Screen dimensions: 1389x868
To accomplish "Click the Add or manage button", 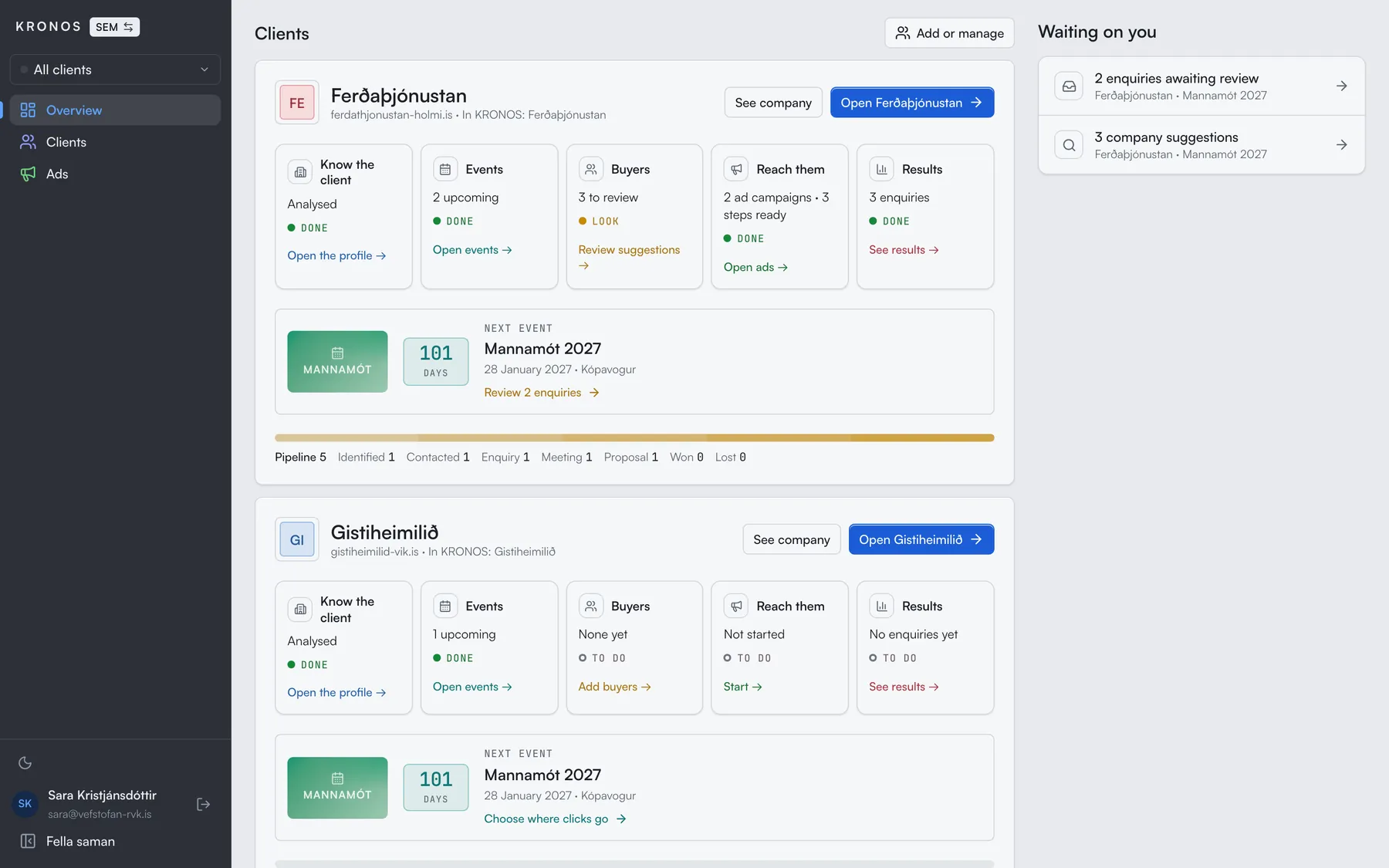I will 949,33.
